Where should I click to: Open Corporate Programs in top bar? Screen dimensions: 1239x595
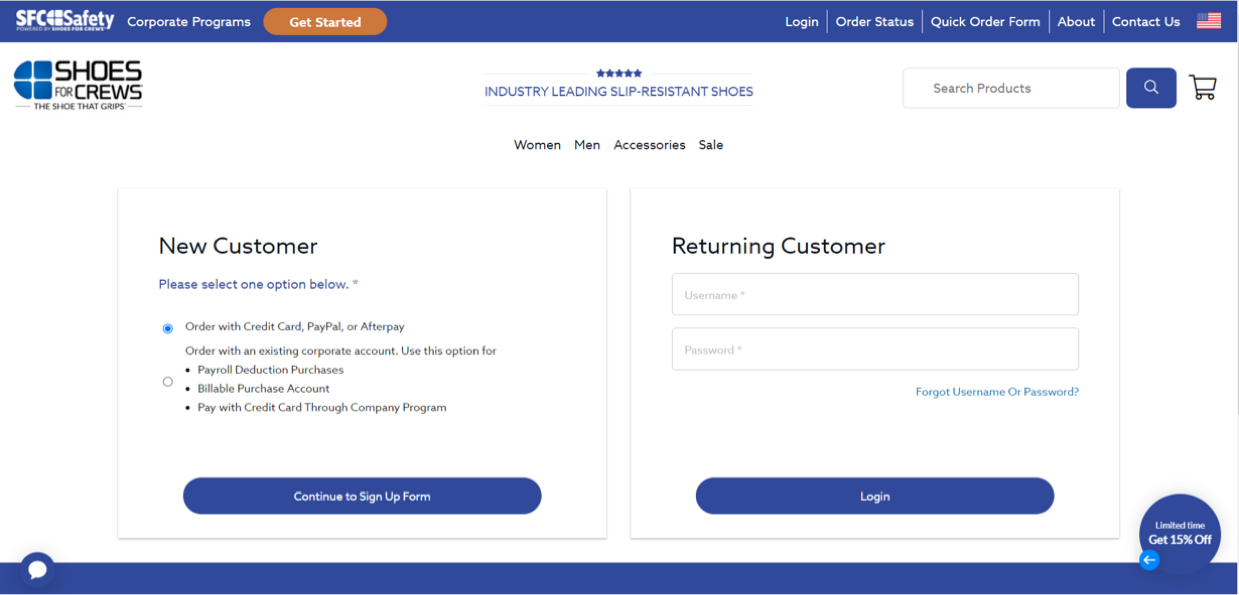(x=189, y=21)
